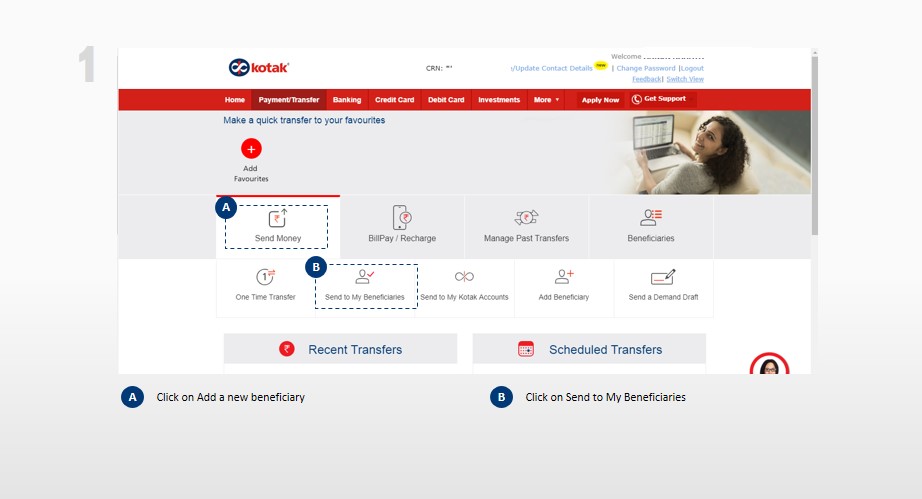Viewport: 922px width, 499px height.
Task: Click the Logout link
Action: 692,68
